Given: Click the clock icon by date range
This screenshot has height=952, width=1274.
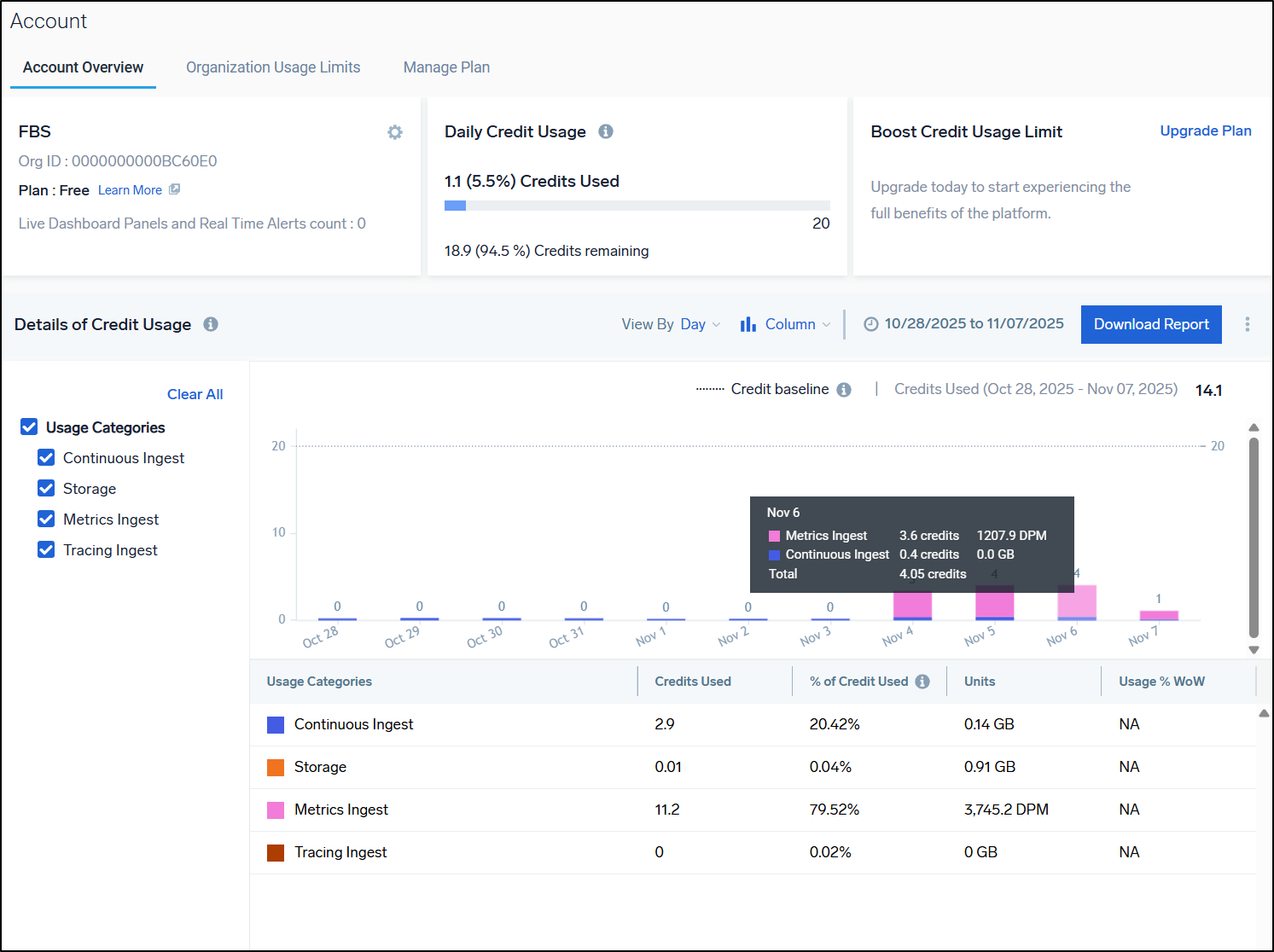Looking at the screenshot, I should pyautogui.click(x=870, y=324).
